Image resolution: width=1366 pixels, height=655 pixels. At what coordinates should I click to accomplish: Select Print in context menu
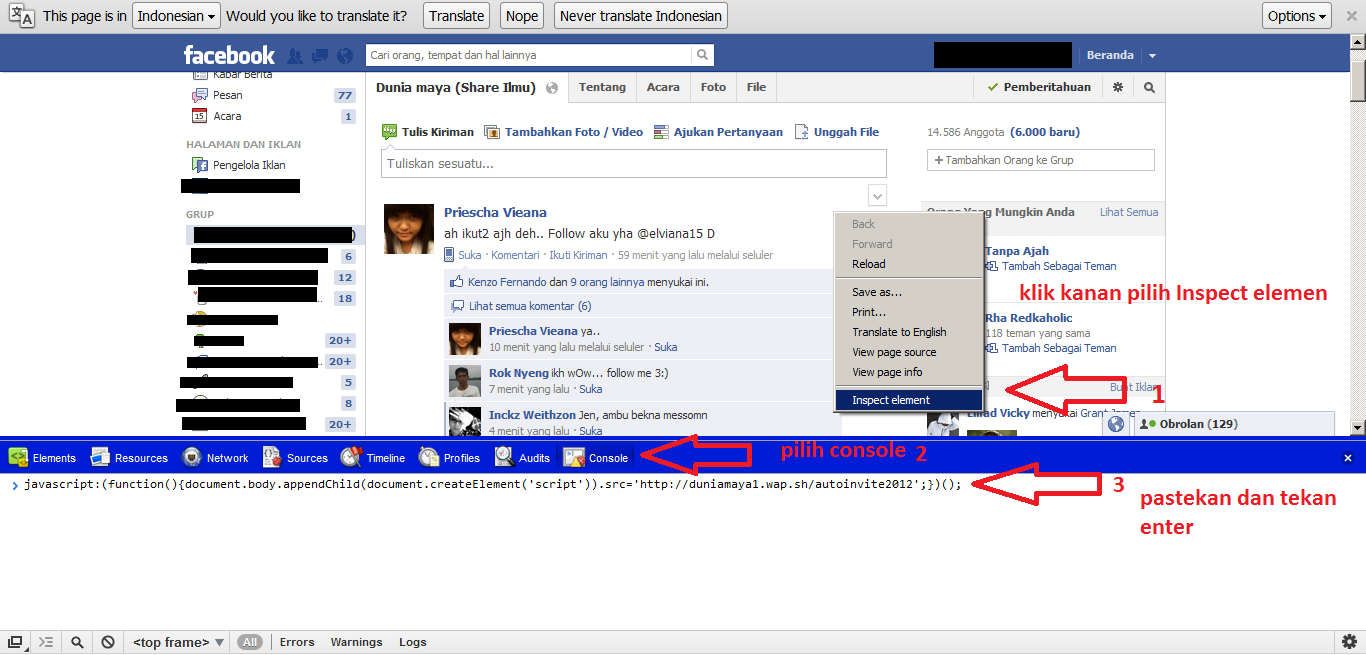pyautogui.click(x=909, y=312)
